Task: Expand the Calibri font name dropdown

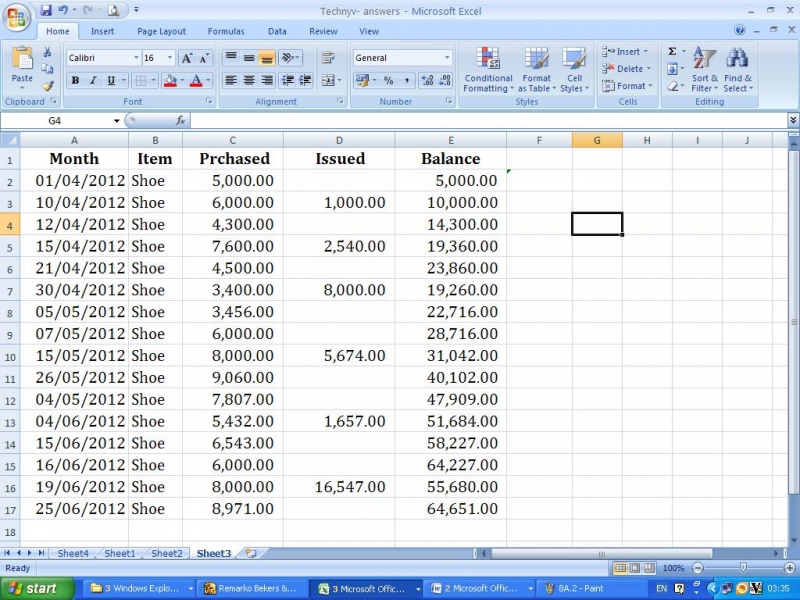Action: (x=135, y=58)
